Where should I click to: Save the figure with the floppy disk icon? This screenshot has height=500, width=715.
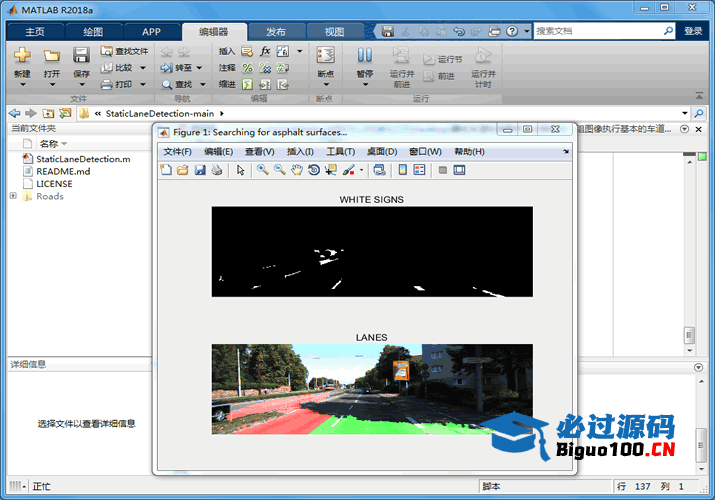click(x=200, y=170)
